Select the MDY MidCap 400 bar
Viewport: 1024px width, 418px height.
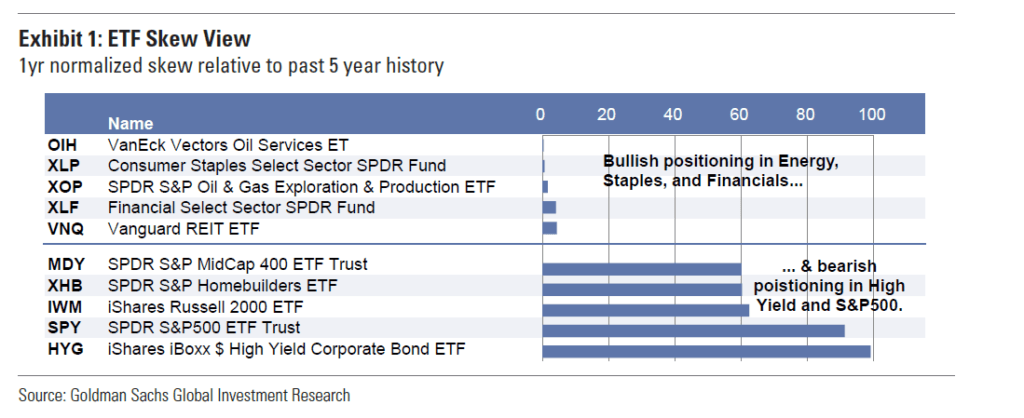[x=641, y=268]
